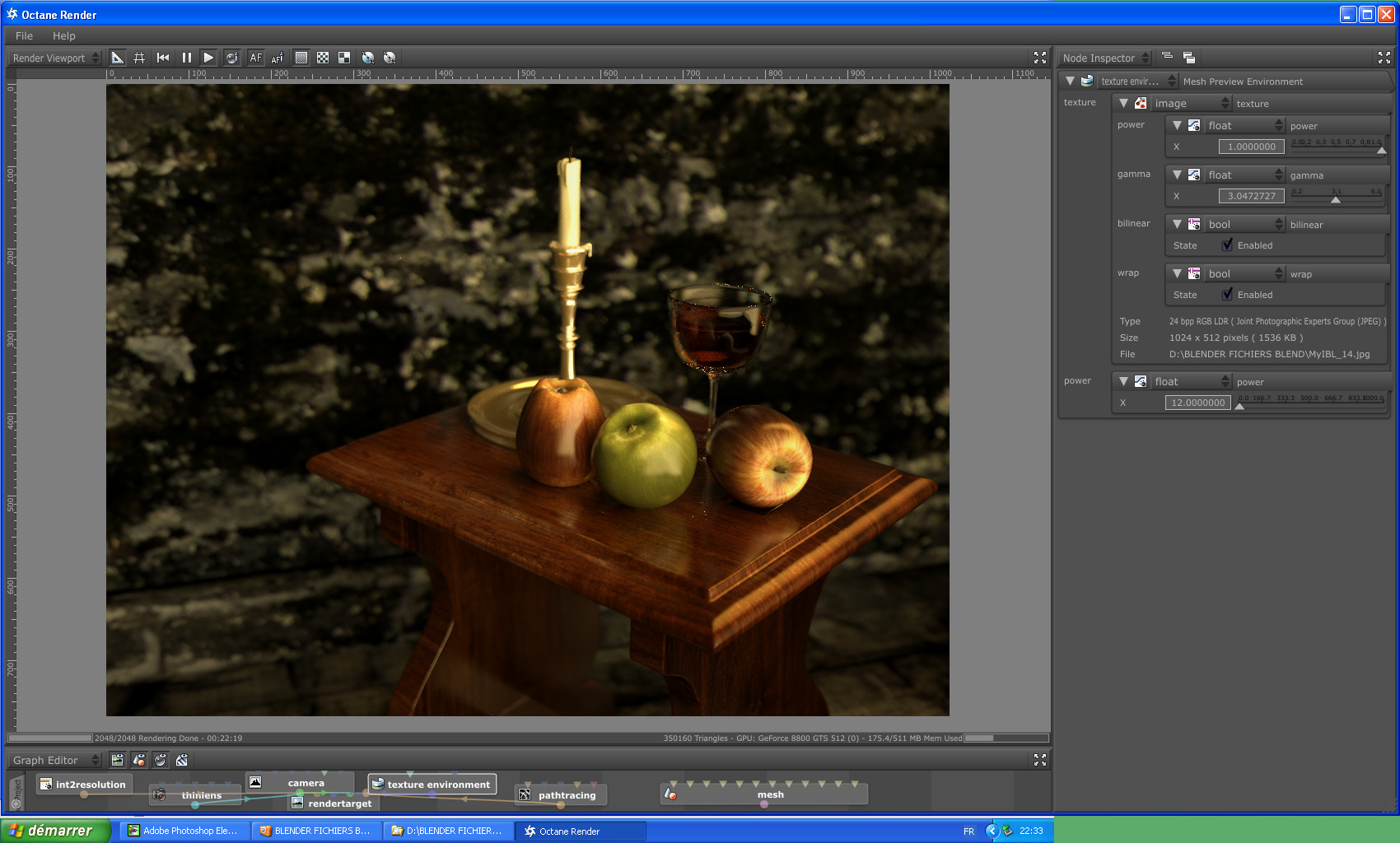Collapse the texture environment node triangle
The height and width of the screenshot is (843, 1400).
(x=1070, y=81)
